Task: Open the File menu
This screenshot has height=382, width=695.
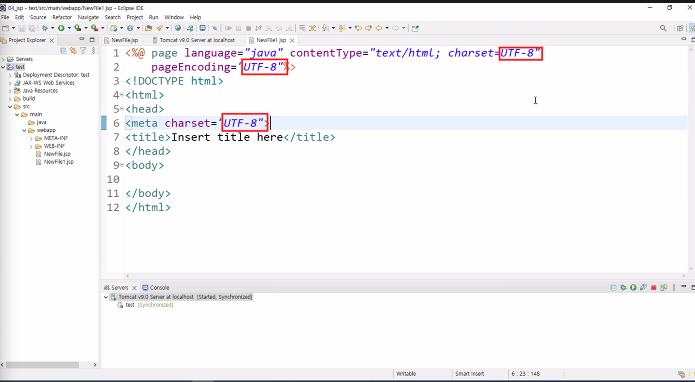Action: tap(5, 17)
